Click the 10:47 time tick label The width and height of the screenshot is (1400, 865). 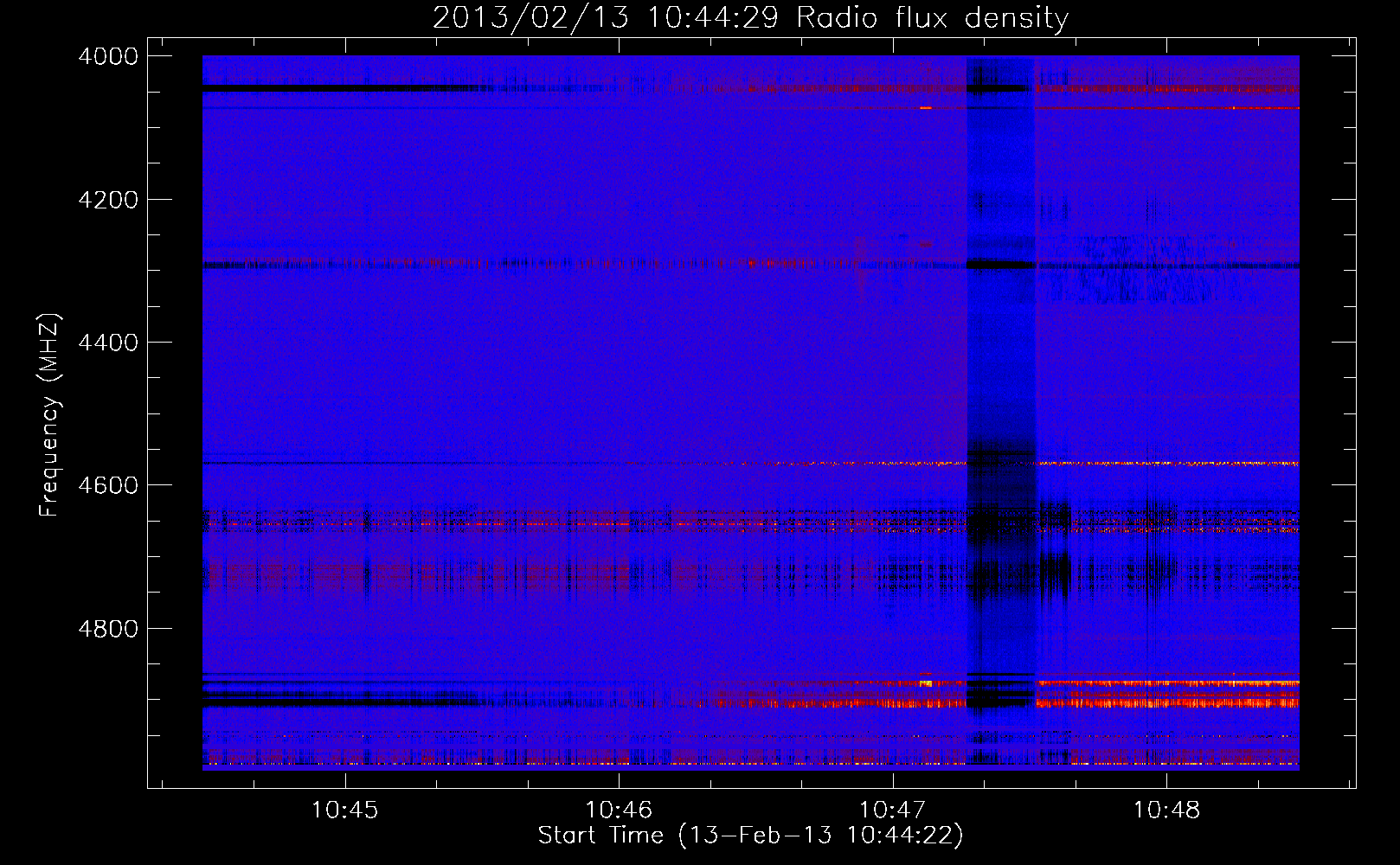click(x=892, y=811)
